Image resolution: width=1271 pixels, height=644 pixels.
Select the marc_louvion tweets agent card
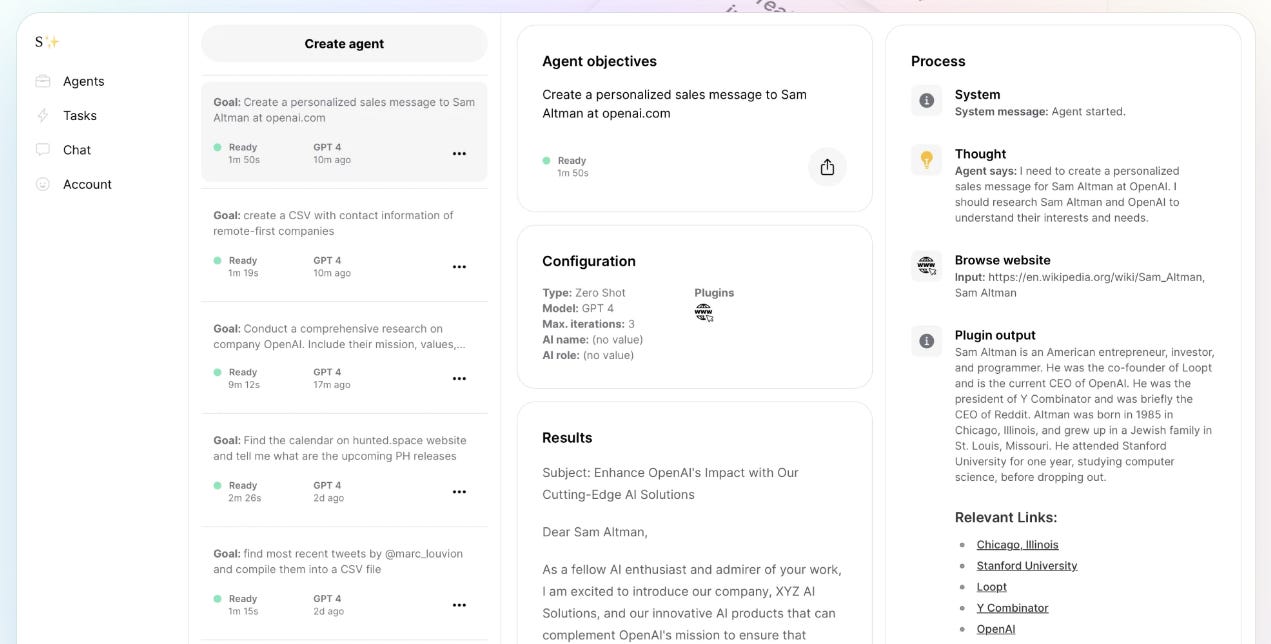tap(344, 583)
